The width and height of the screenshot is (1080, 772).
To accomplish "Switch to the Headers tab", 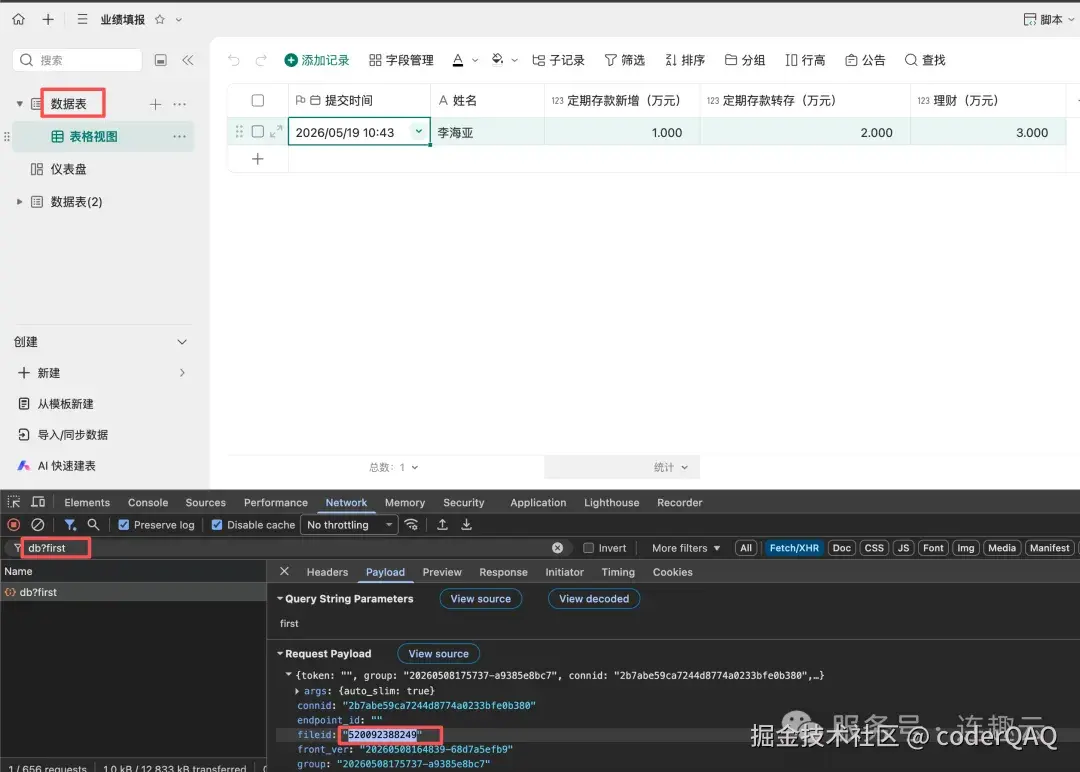I will click(327, 572).
